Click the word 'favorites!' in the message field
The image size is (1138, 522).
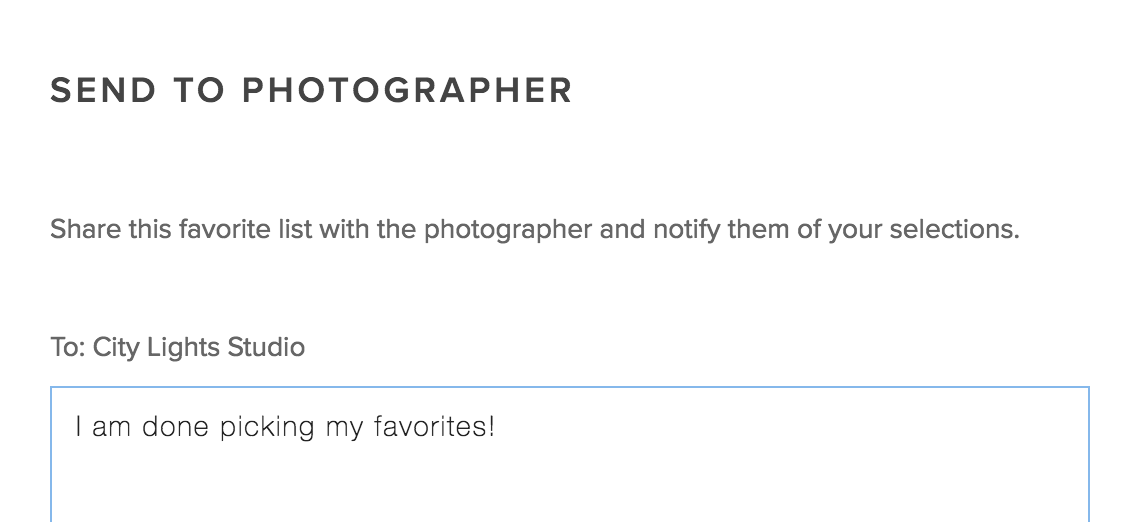coord(434,429)
